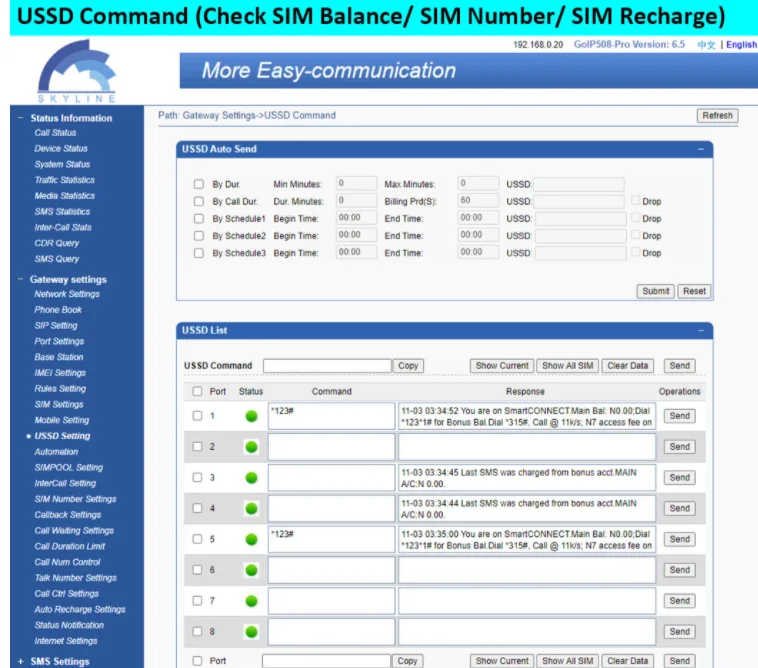
Task: Open SIMPOOL Setting in the sidebar
Action: click(x=68, y=467)
